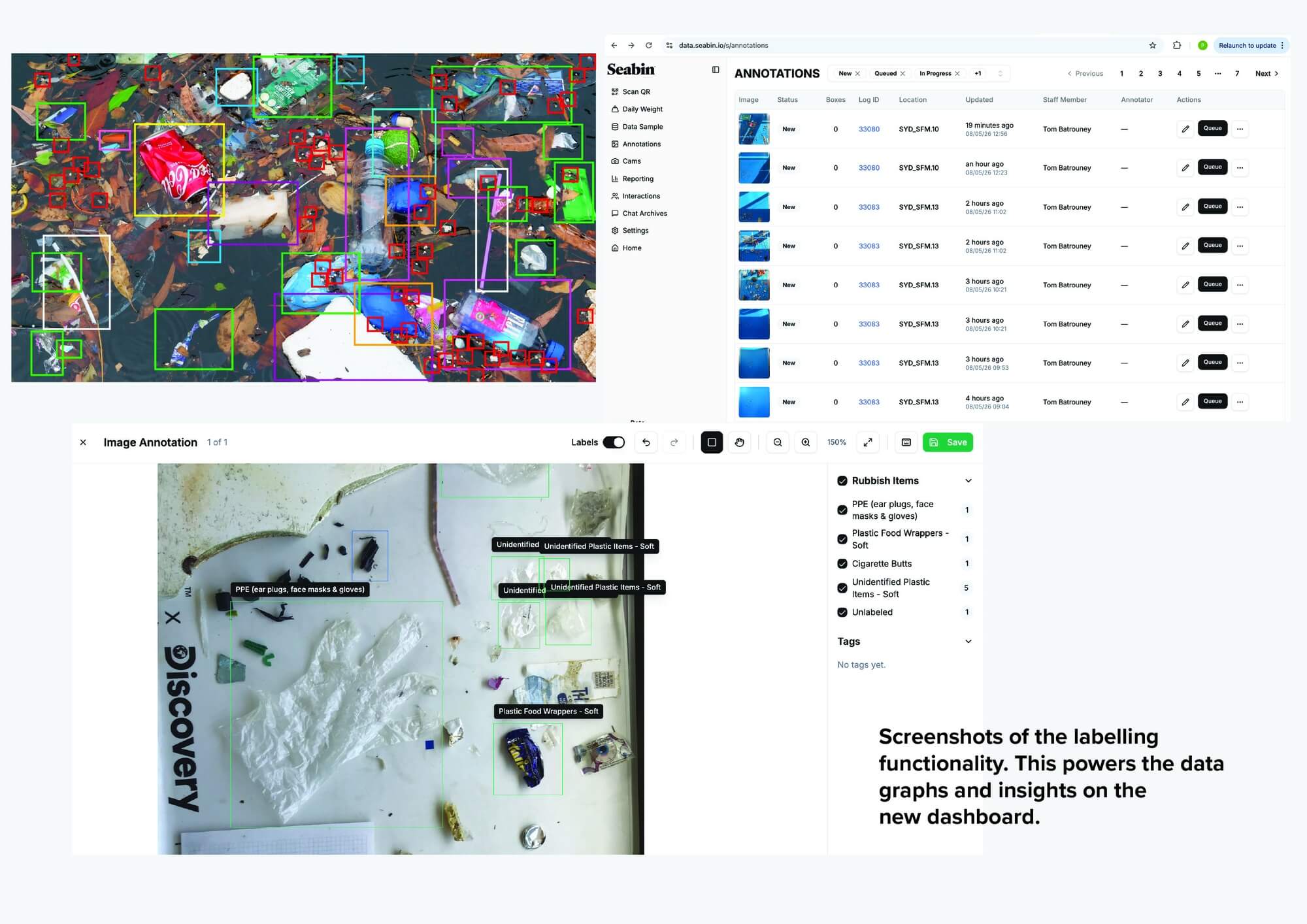Collapse the Seabin sidebar panel
The width and height of the screenshot is (1307, 924).
tap(716, 70)
